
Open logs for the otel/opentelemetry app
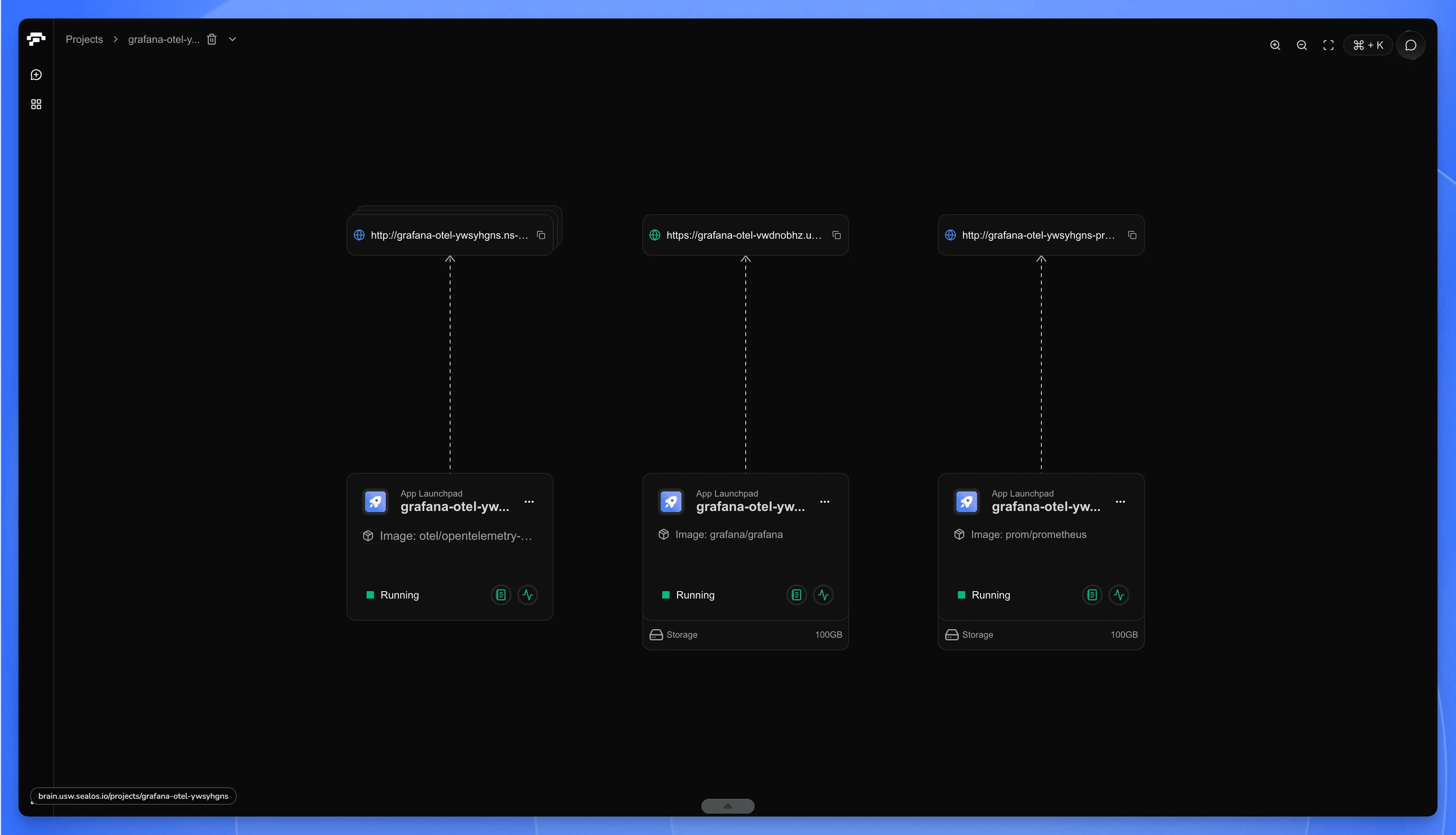[500, 595]
